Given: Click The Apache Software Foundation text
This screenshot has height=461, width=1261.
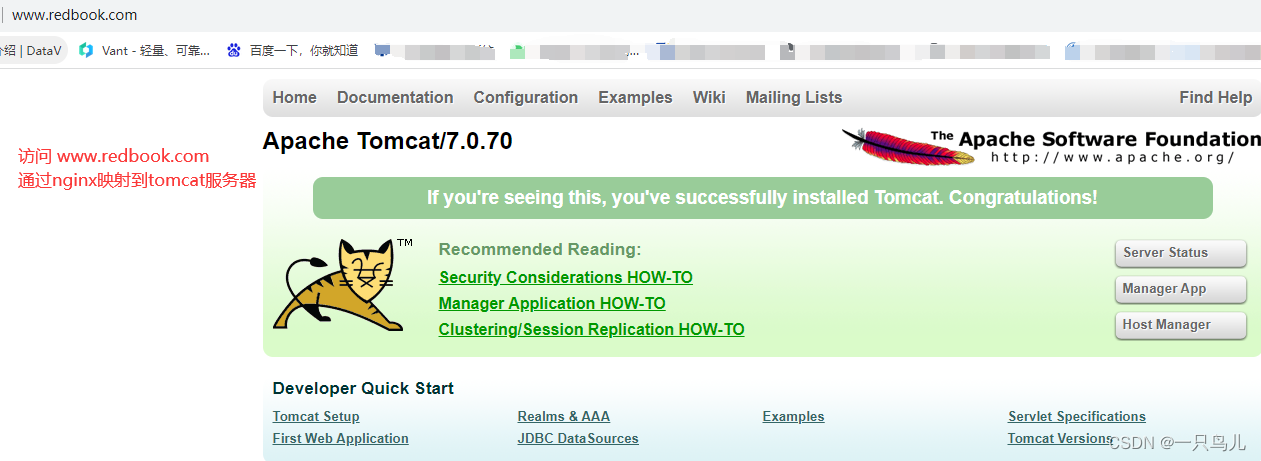Looking at the screenshot, I should tap(1095, 139).
